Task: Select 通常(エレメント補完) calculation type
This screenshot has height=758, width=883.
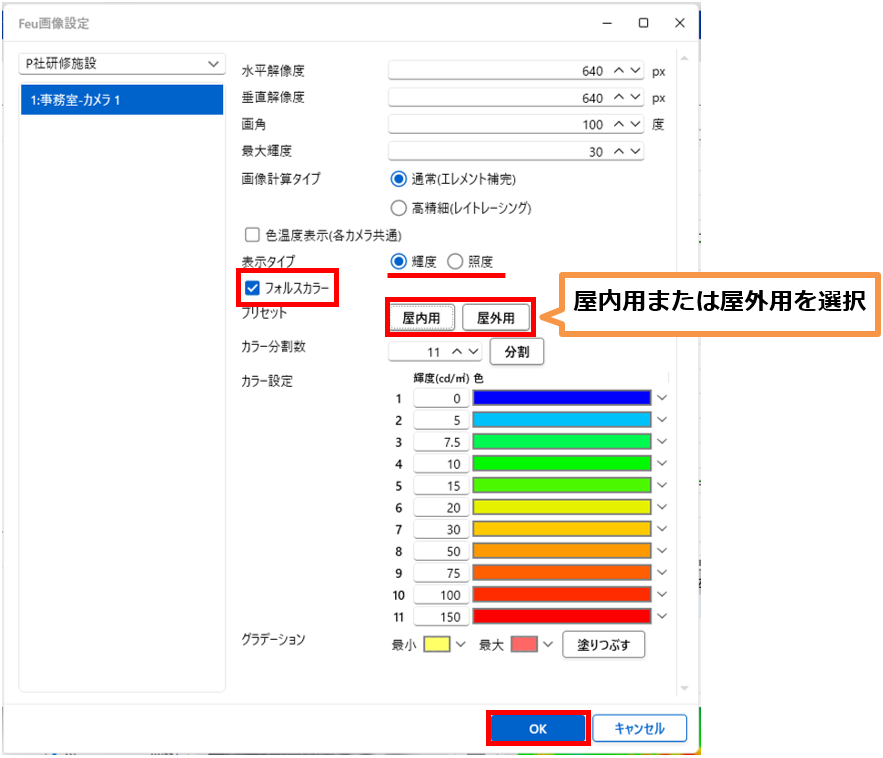Action: (x=399, y=179)
